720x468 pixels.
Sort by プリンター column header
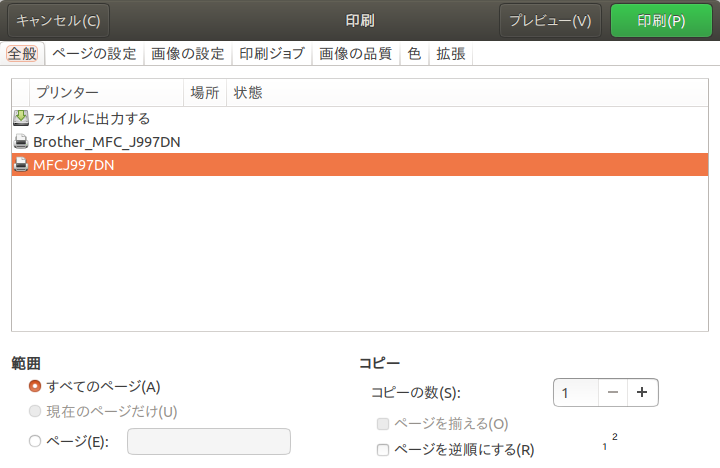(x=107, y=93)
